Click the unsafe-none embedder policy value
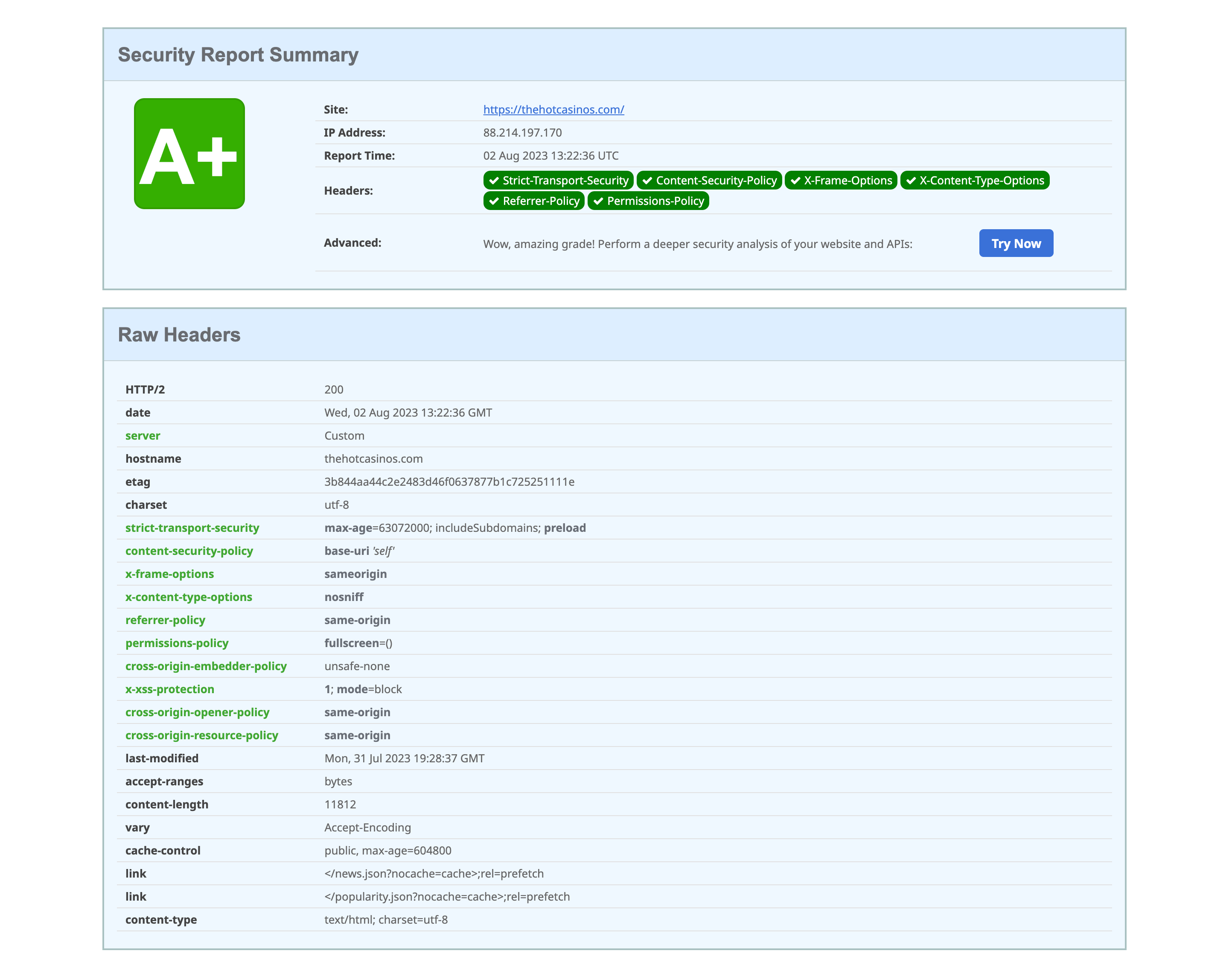Image resolution: width=1229 pixels, height=980 pixels. [x=357, y=666]
